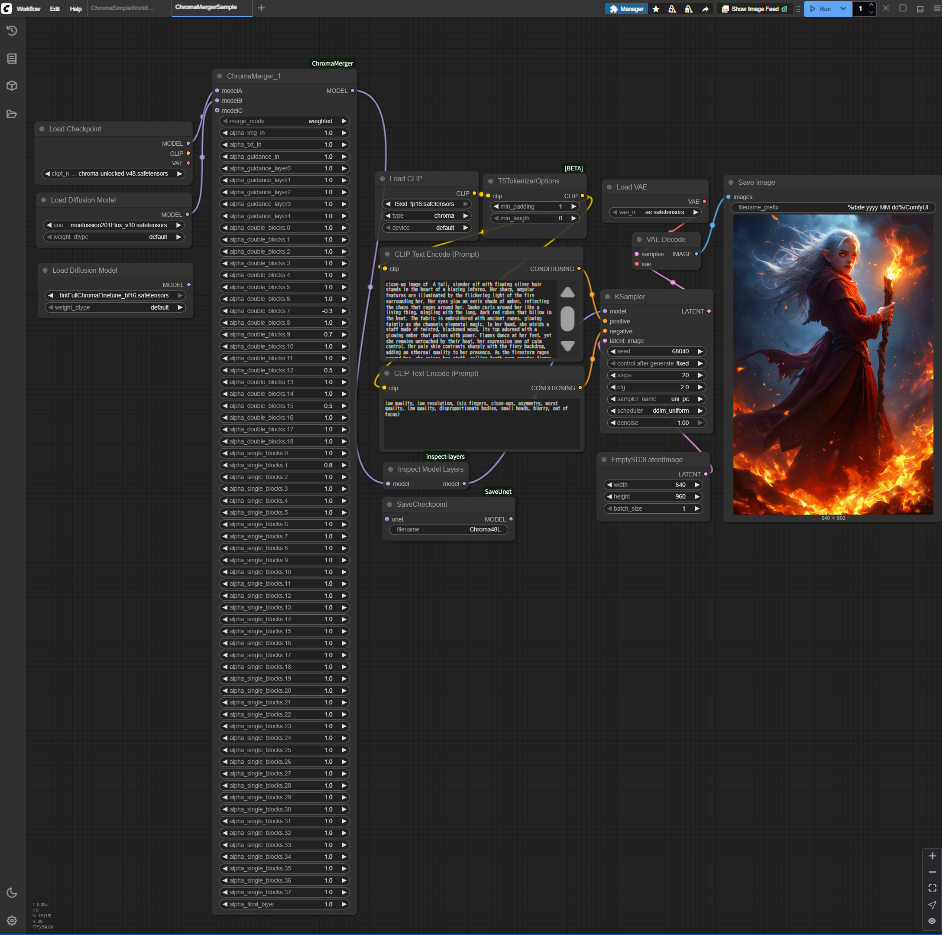The height and width of the screenshot is (935, 942).
Task: Click Show Image Feed button
Action: [755, 8]
